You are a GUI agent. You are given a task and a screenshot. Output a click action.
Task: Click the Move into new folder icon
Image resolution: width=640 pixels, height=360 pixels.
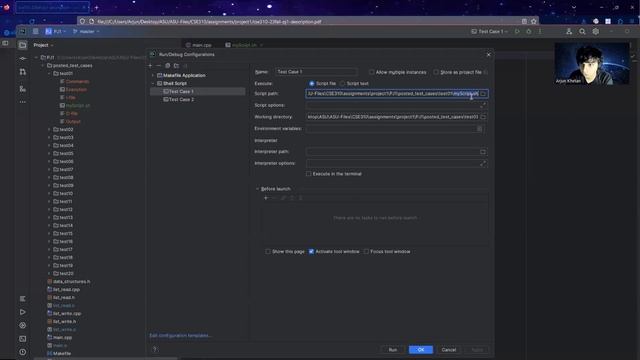[176, 65]
